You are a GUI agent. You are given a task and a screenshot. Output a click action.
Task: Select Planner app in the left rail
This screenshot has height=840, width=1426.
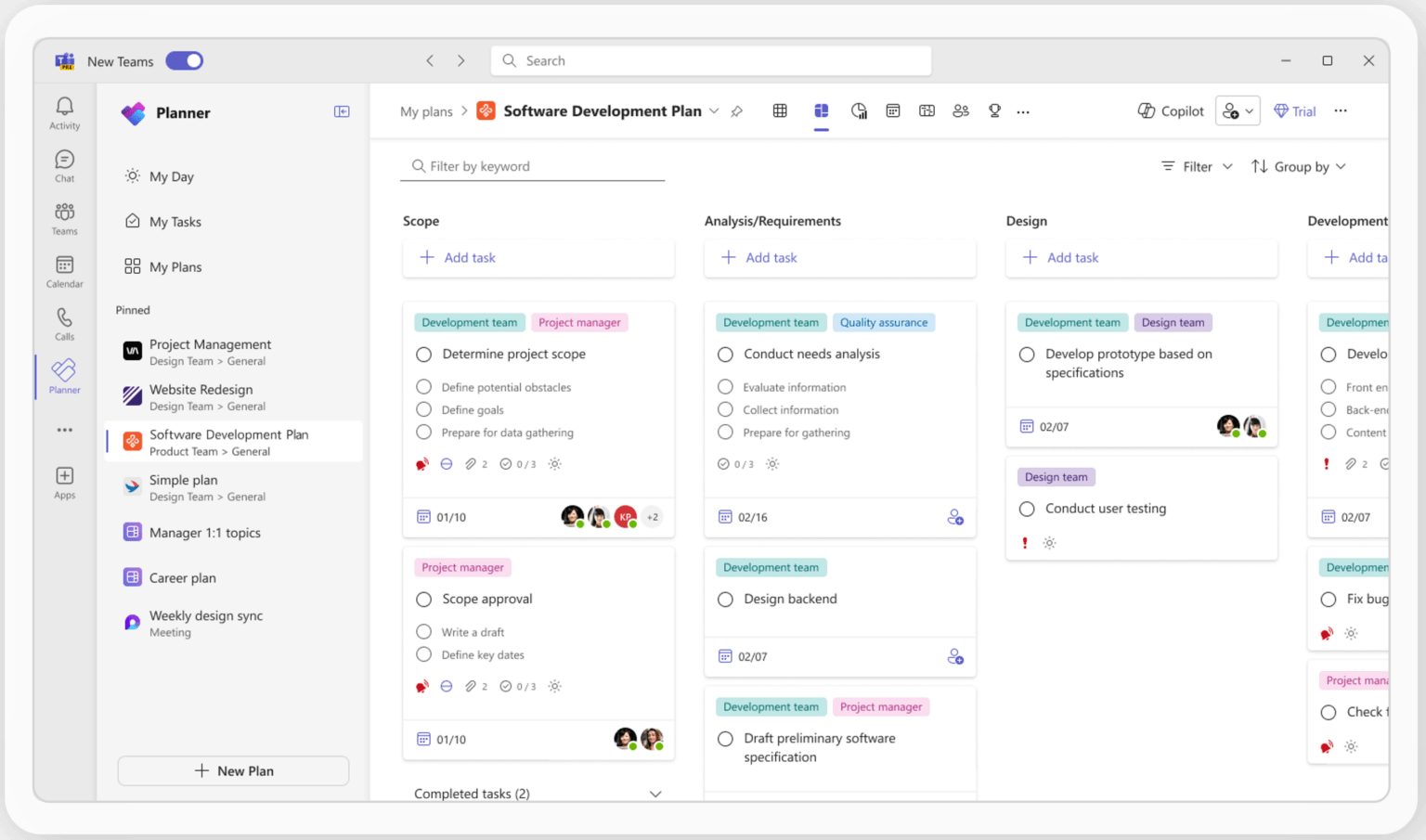point(64,377)
